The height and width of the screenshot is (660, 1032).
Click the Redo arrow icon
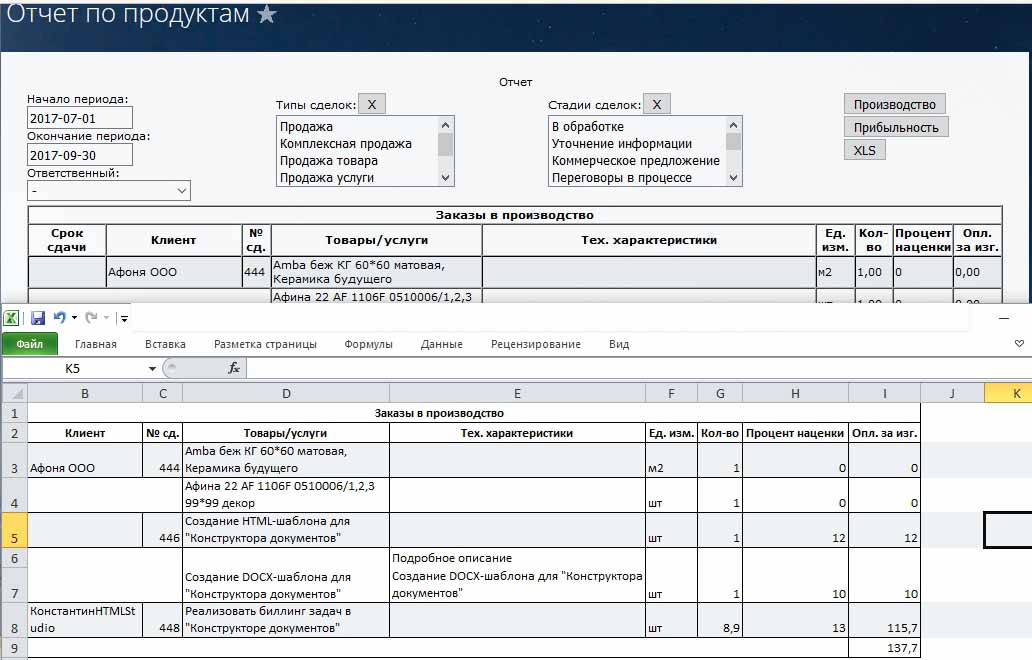[x=91, y=318]
